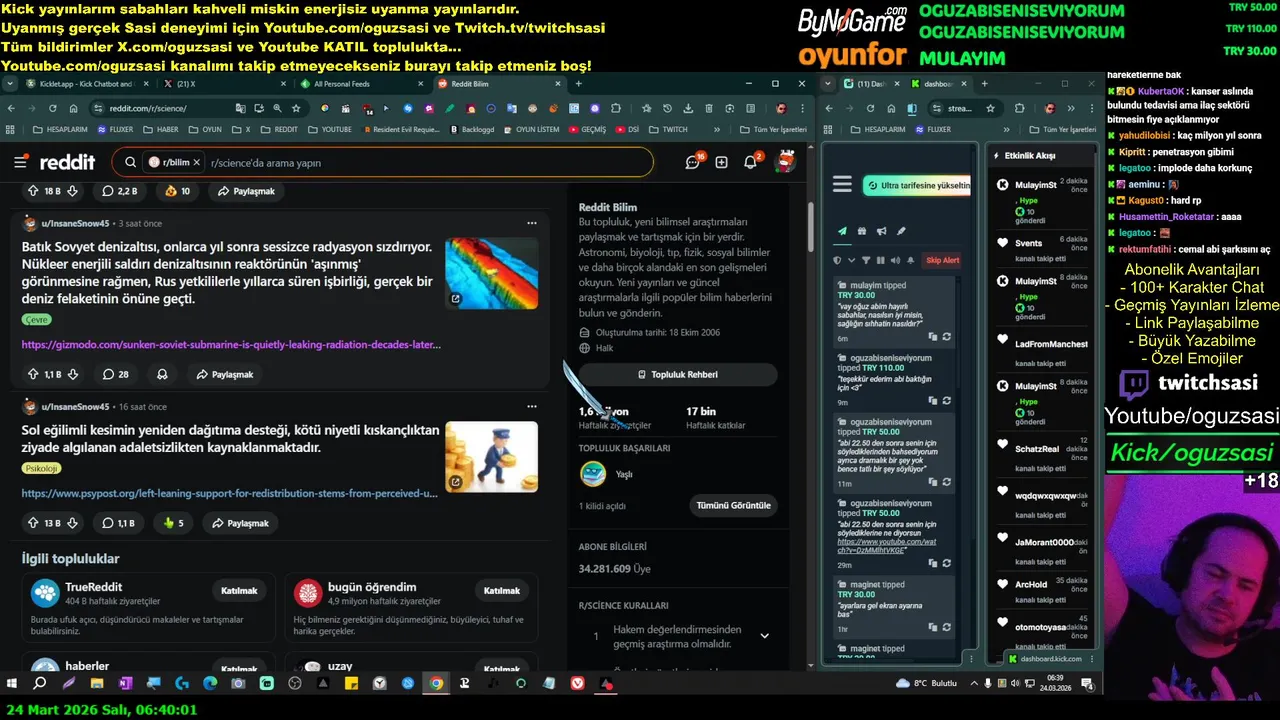Open the YOUTUBE bookmark folder

(x=329, y=129)
